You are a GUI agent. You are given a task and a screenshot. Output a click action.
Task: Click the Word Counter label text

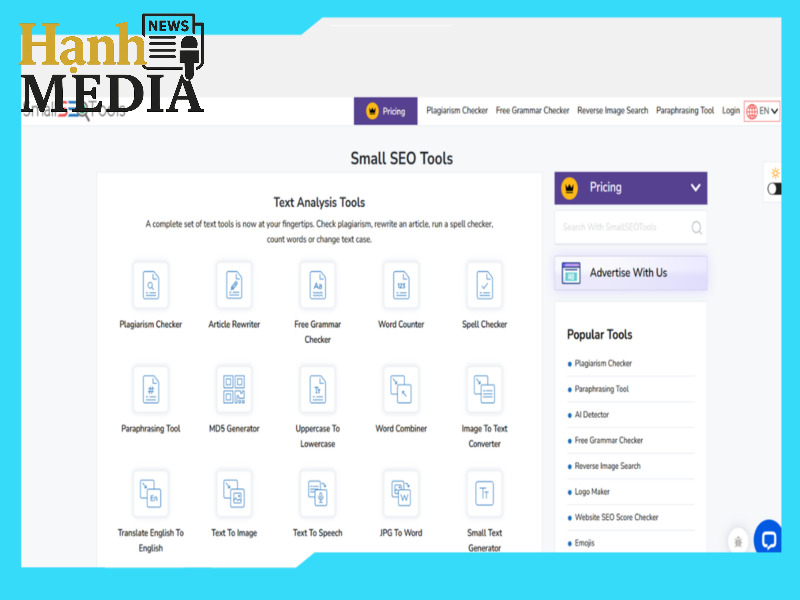(401, 324)
